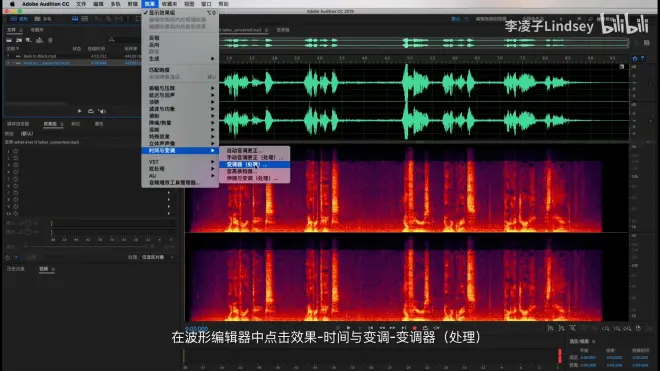Open the 标记 tab
This screenshot has width=660, height=371.
tap(76, 124)
